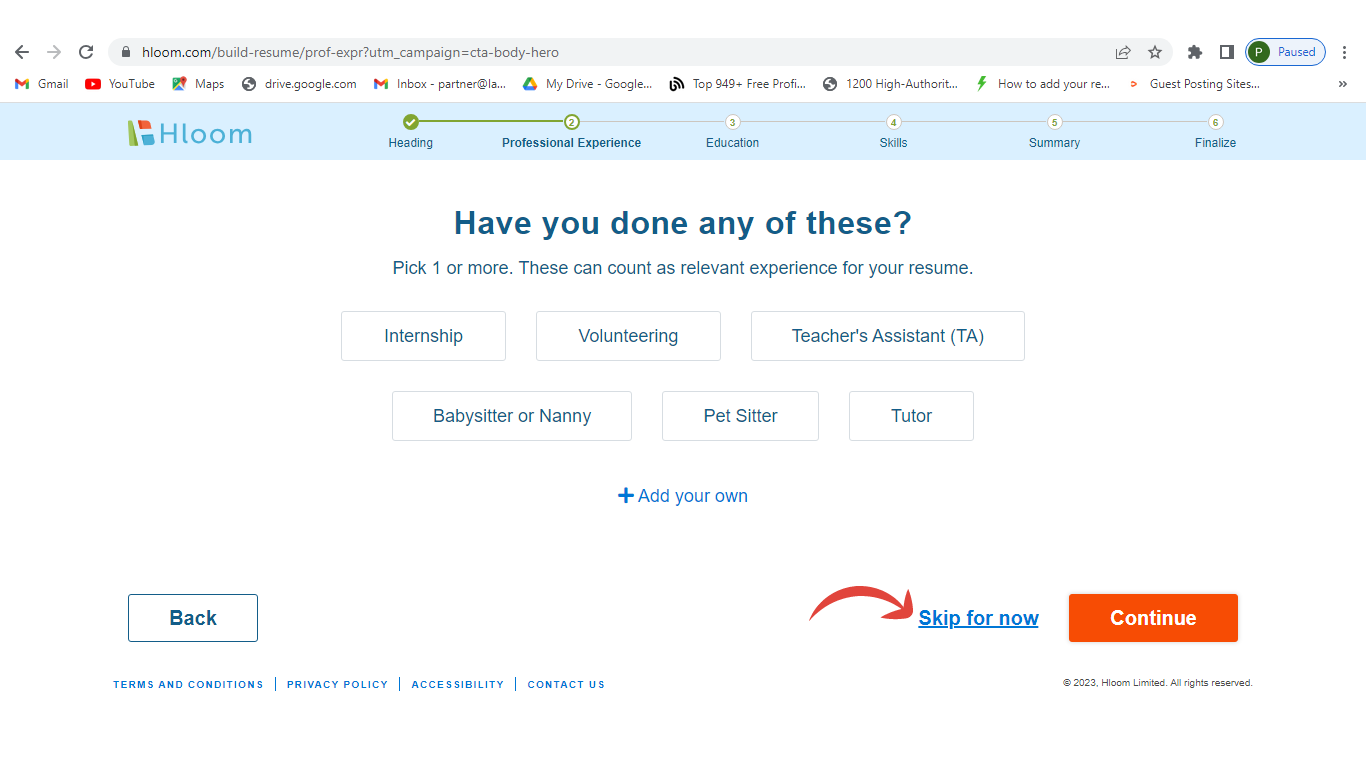Select the Internship option
The width and height of the screenshot is (1366, 768).
tap(423, 336)
